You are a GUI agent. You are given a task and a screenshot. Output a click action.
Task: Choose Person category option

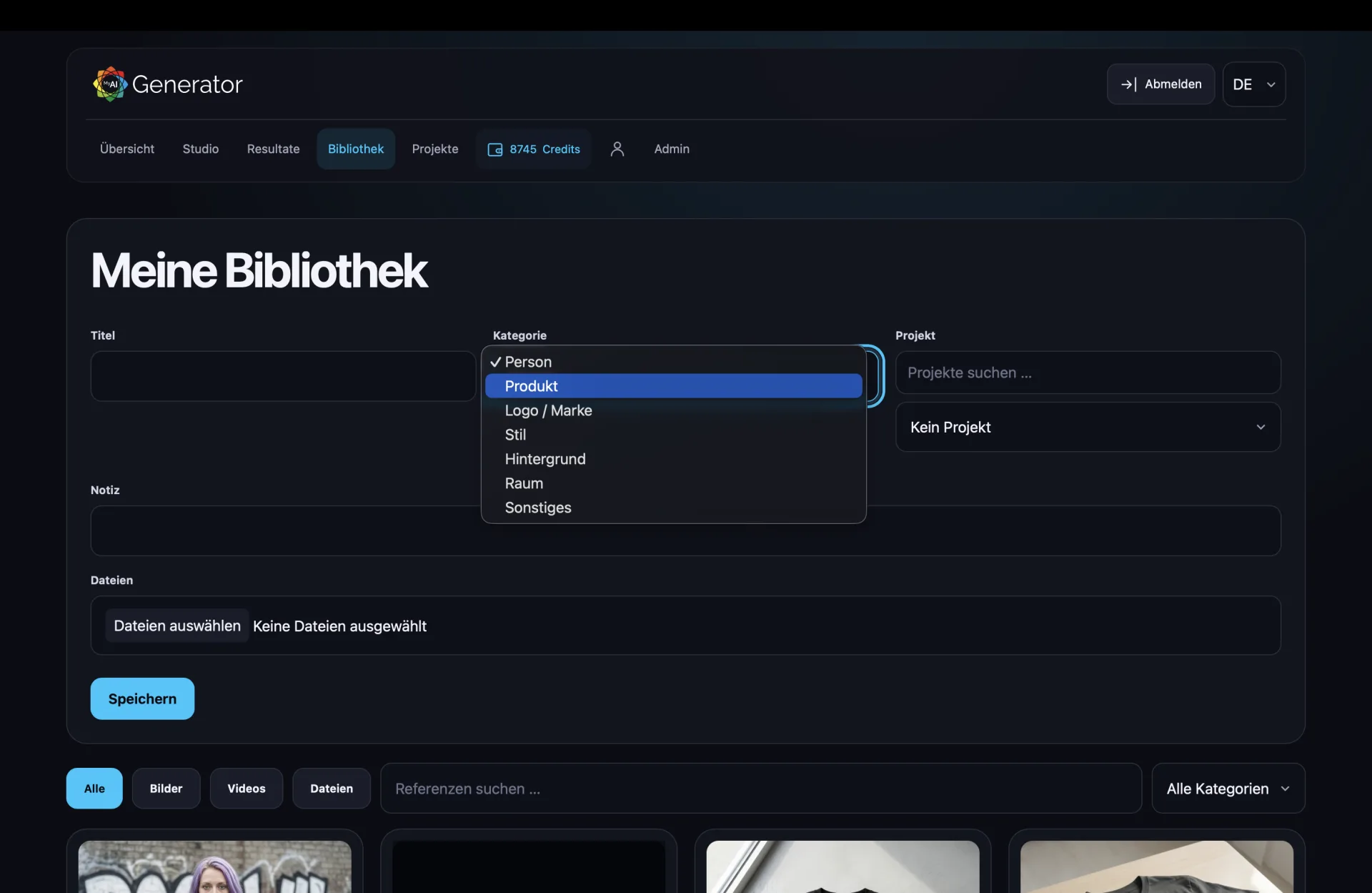pos(674,362)
